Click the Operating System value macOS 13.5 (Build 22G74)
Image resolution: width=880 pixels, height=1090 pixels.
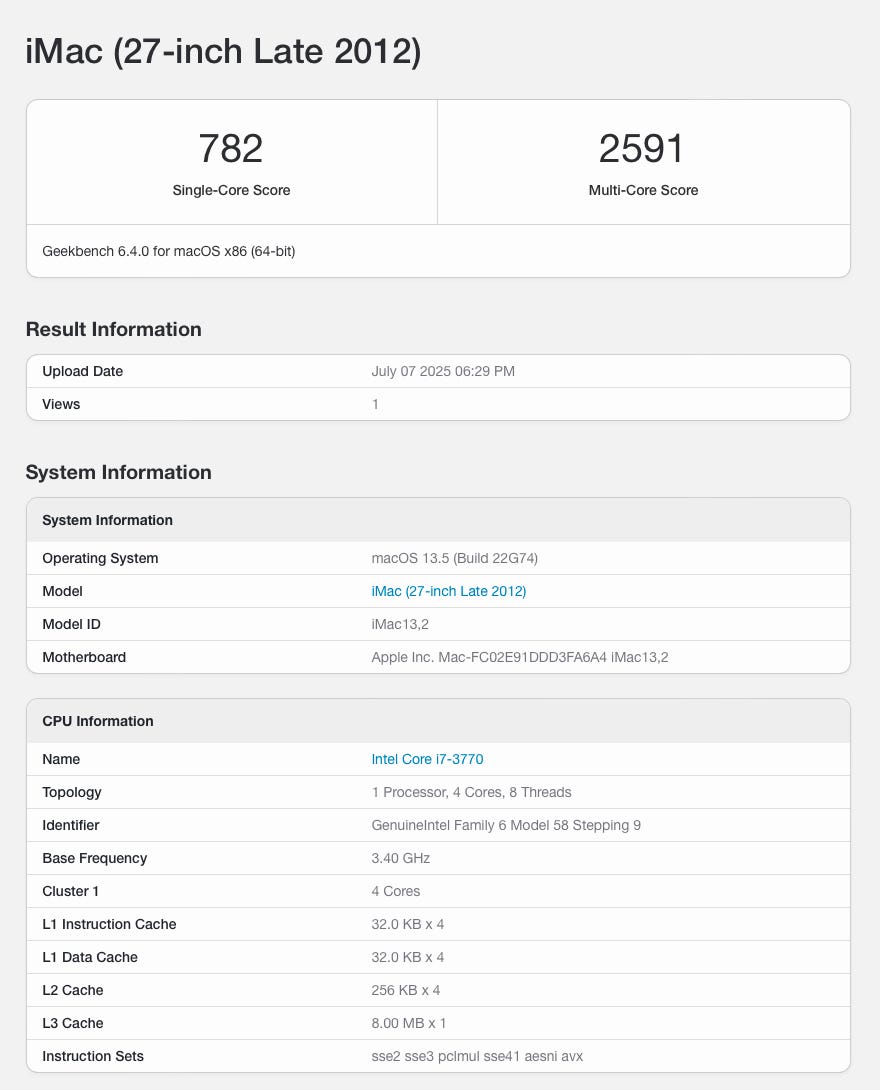click(455, 558)
